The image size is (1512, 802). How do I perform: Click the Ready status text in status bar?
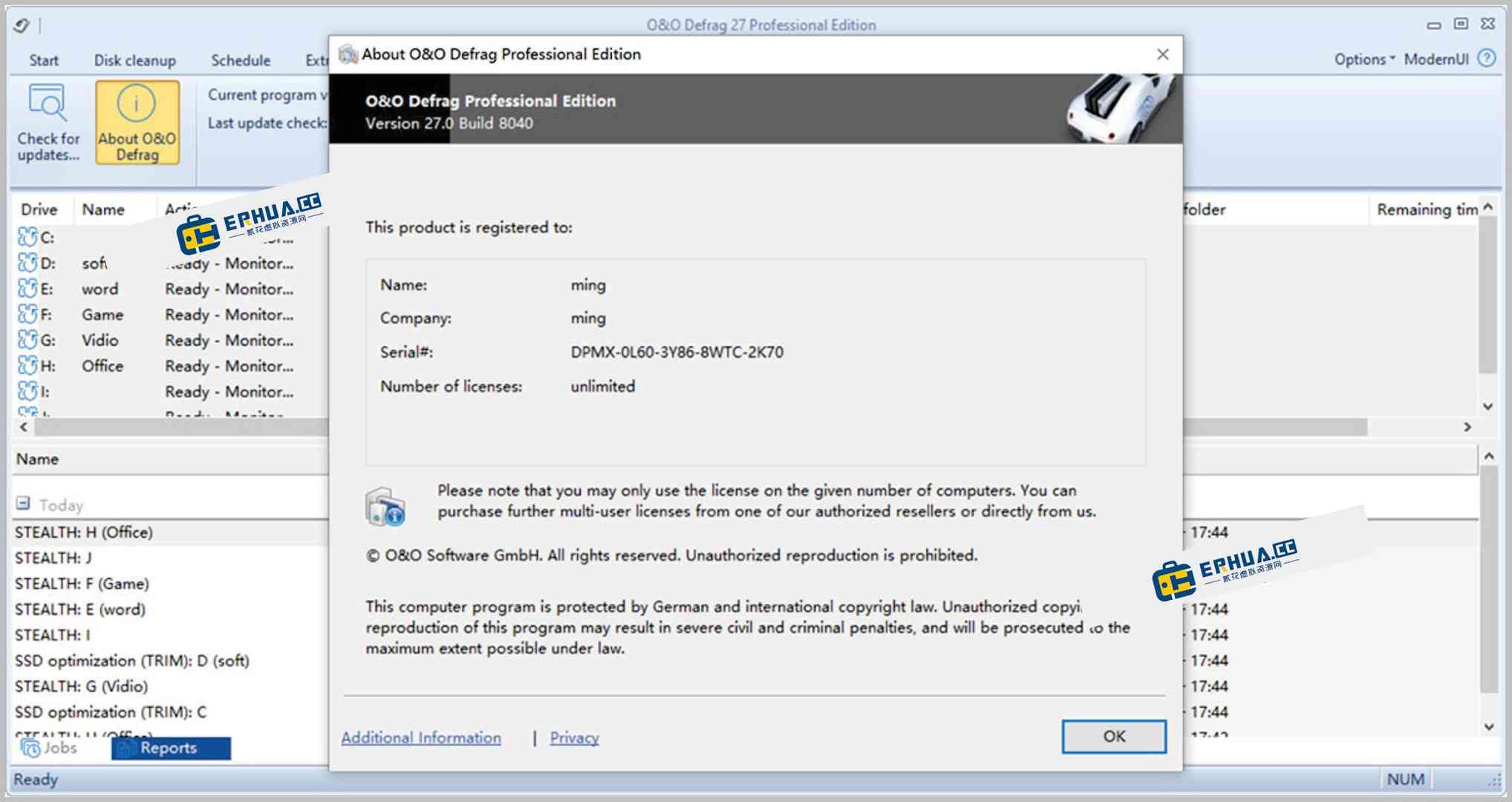coord(36,779)
